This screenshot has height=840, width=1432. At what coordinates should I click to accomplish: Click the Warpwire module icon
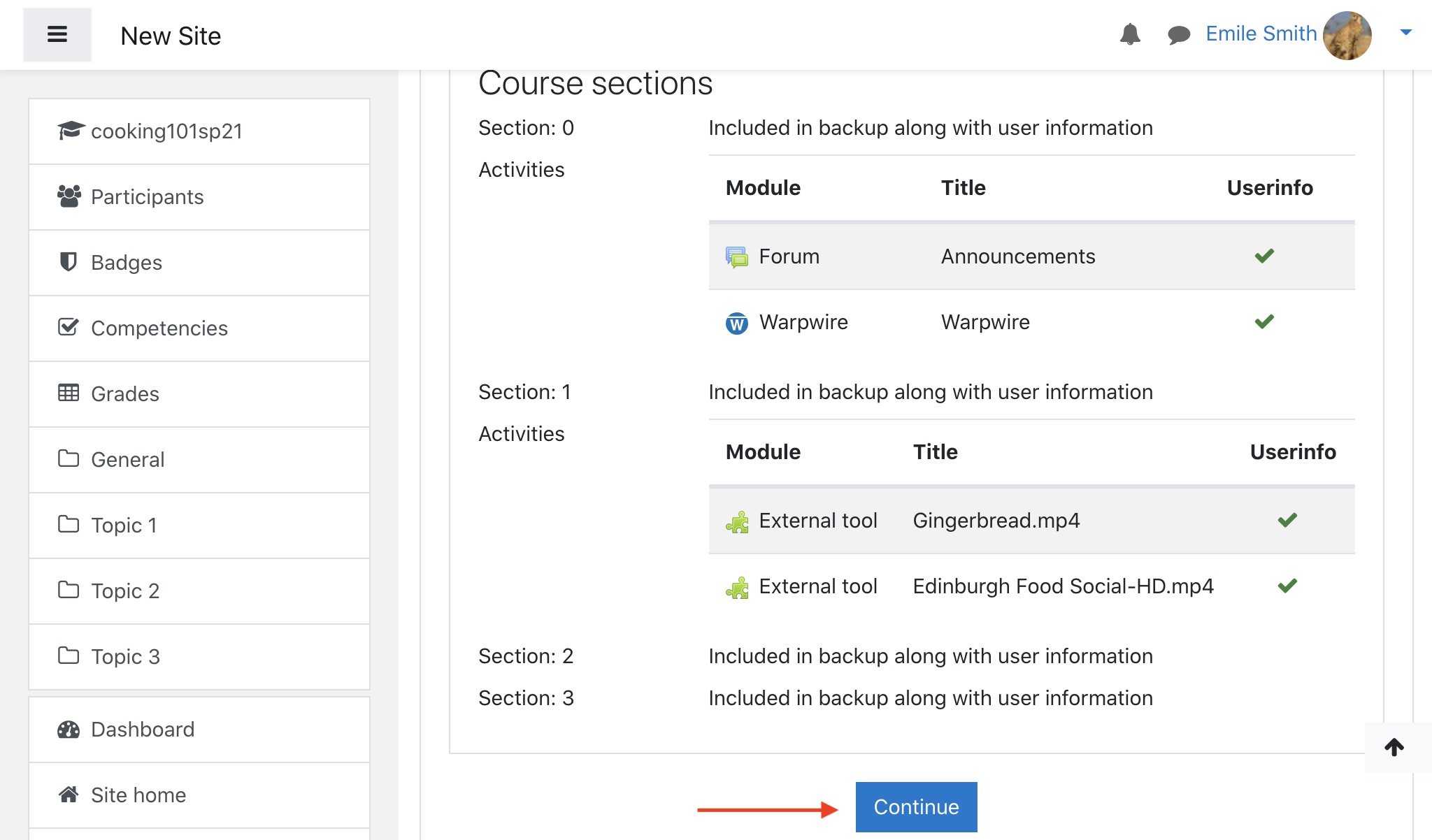point(736,323)
